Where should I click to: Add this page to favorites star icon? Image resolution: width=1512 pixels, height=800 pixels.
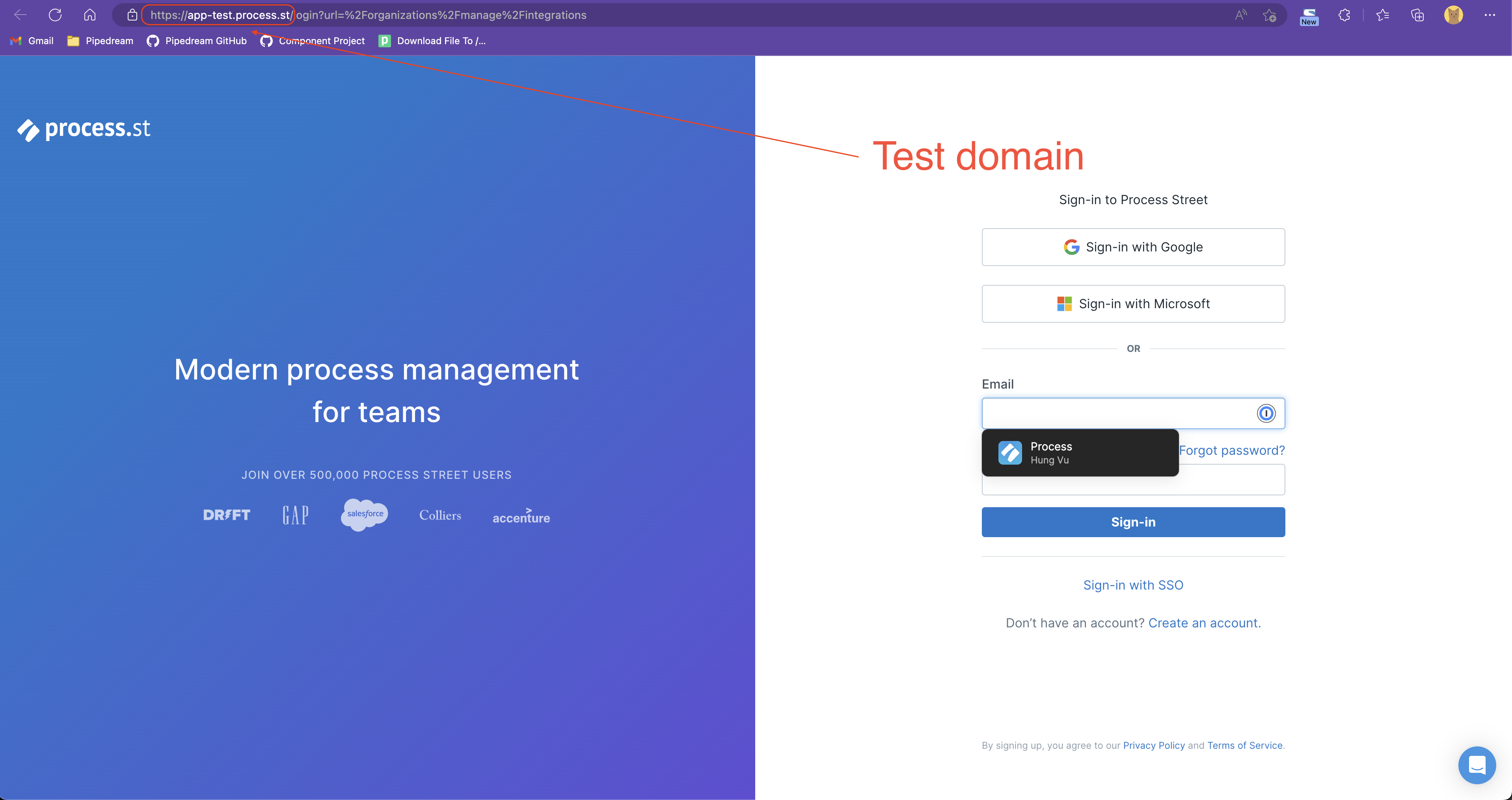tap(1270, 15)
